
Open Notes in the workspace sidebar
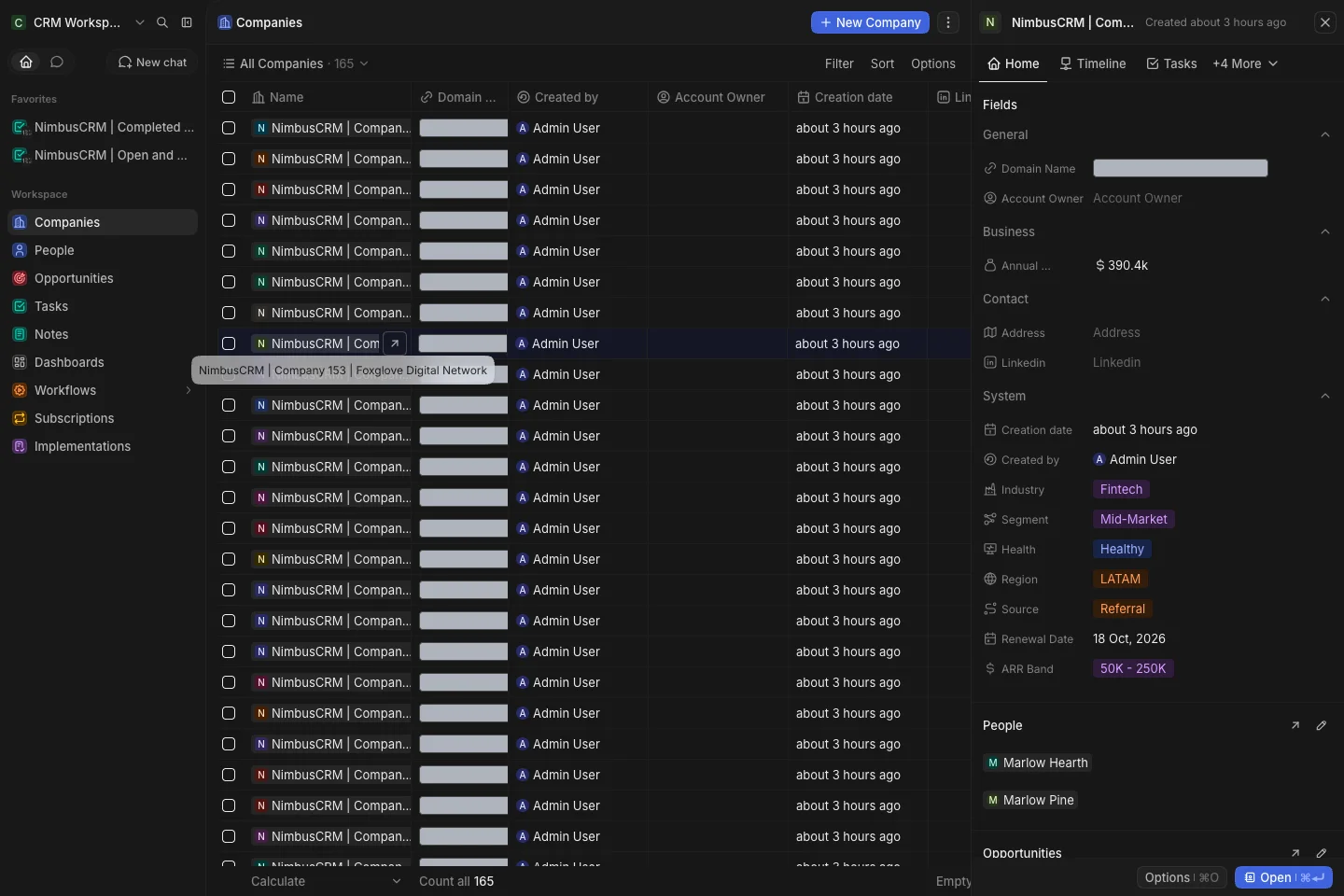click(x=103, y=334)
